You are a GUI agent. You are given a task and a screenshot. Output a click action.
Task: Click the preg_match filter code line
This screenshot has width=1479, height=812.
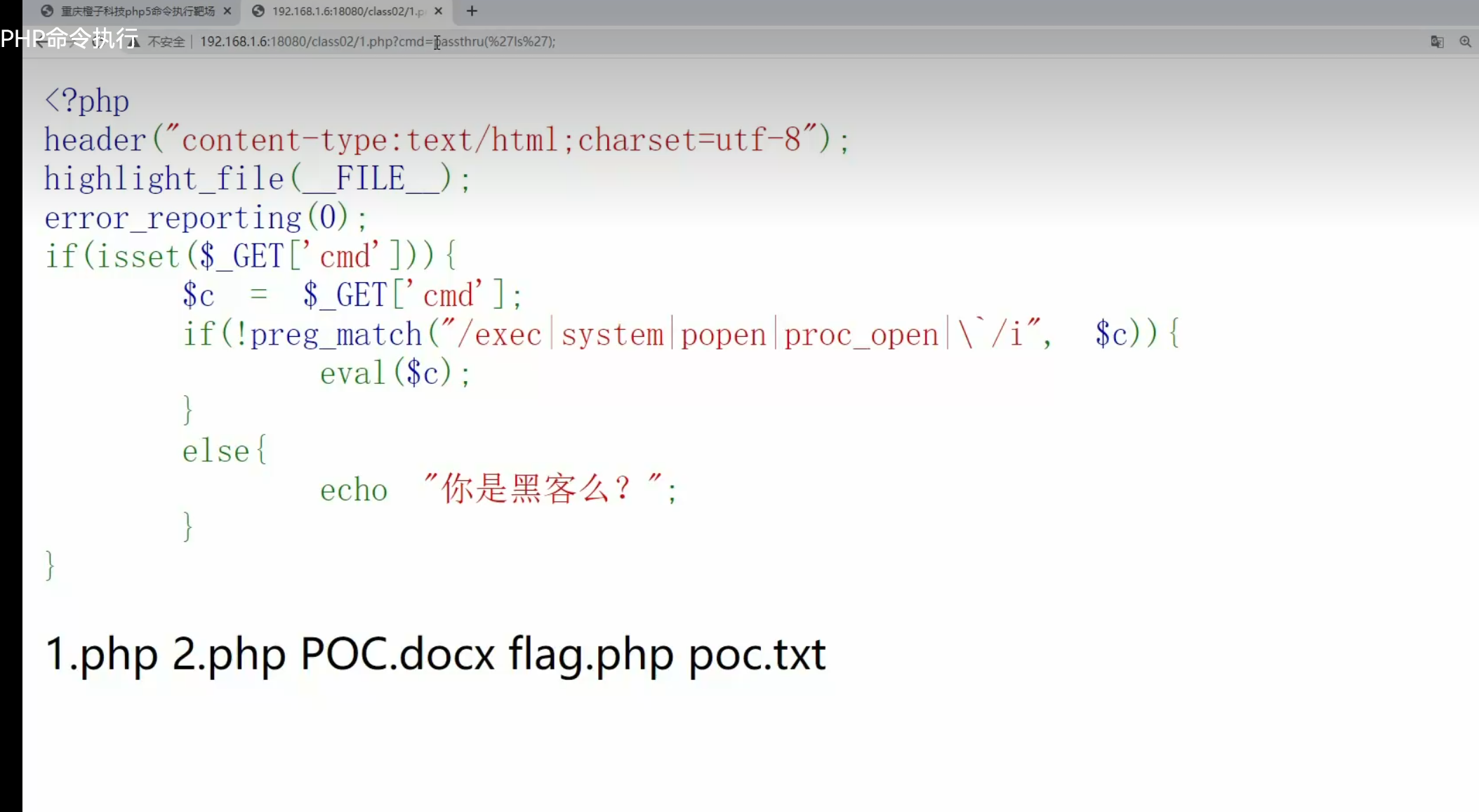[x=679, y=334]
